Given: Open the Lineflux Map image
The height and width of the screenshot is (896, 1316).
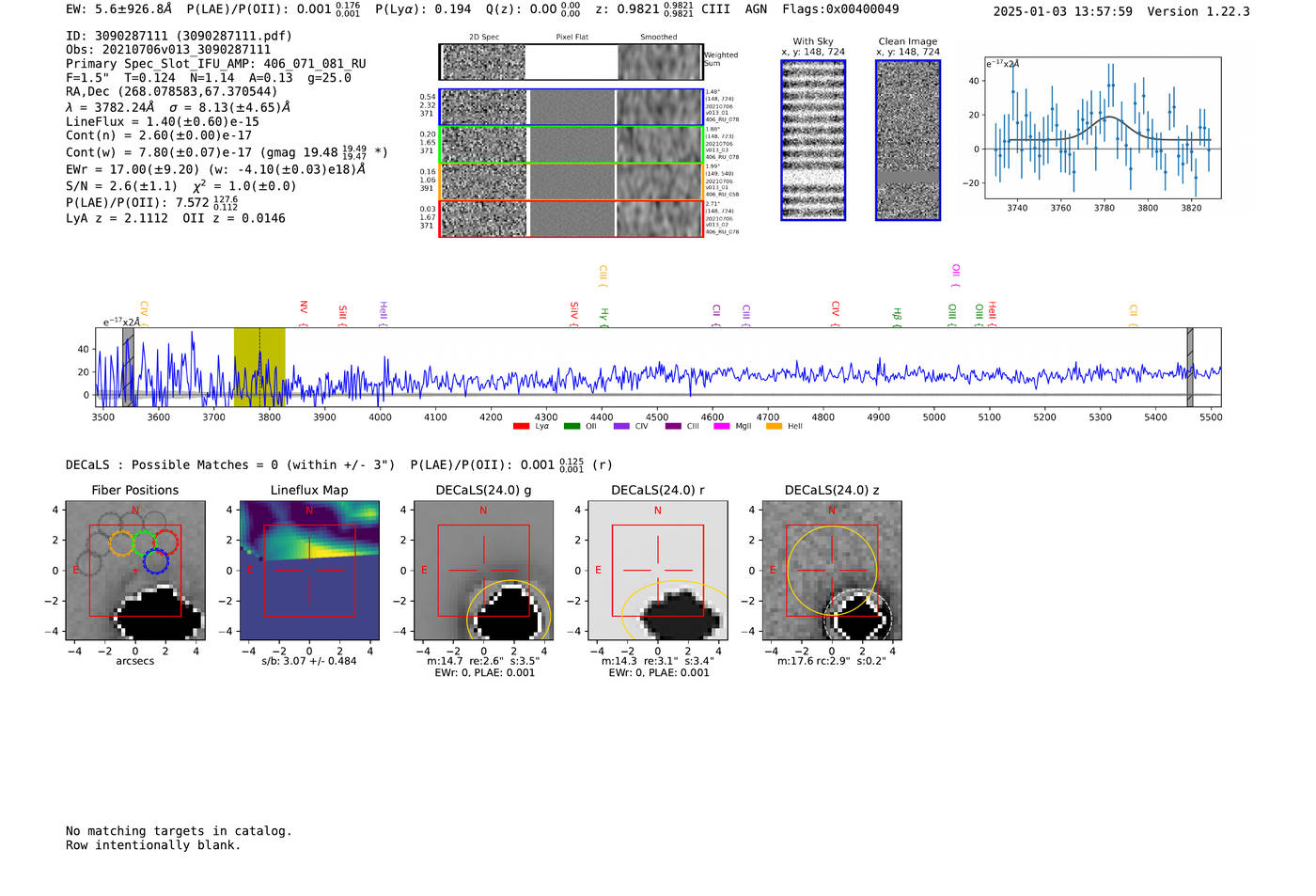Looking at the screenshot, I should (309, 571).
